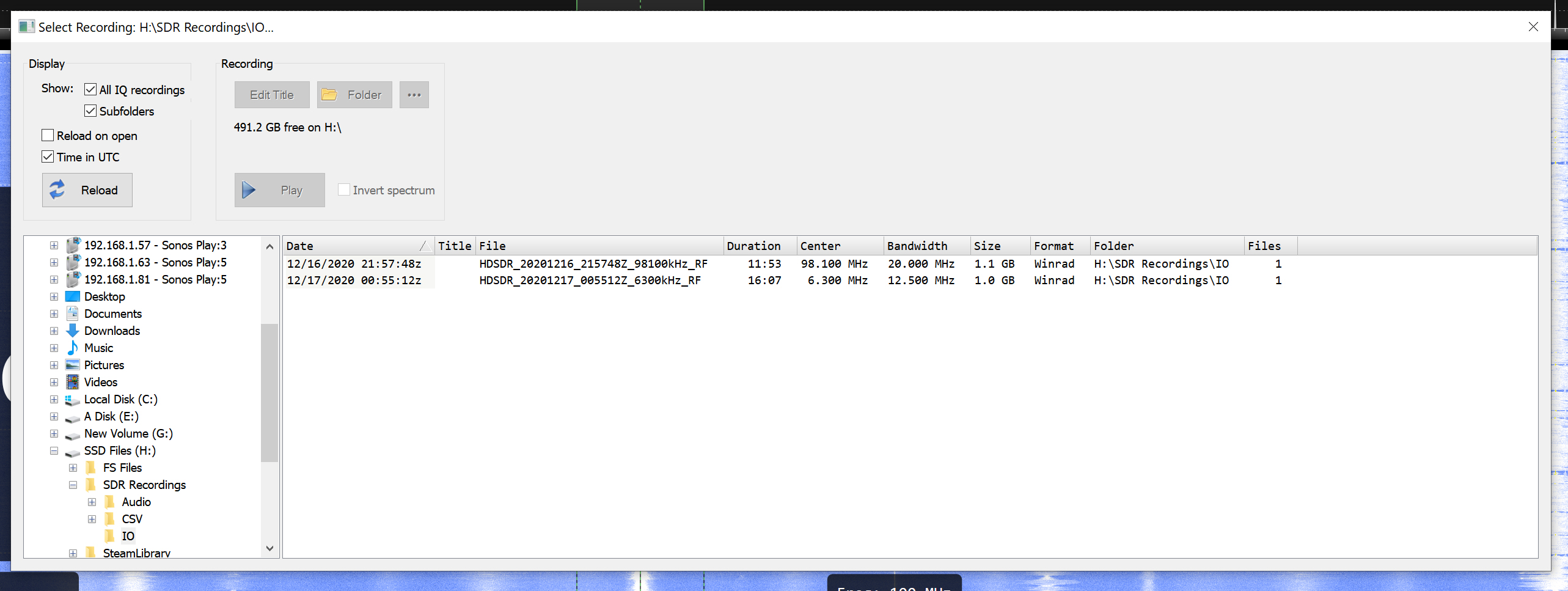Select the IO folder icon
The image size is (1568, 591).
tap(109, 536)
